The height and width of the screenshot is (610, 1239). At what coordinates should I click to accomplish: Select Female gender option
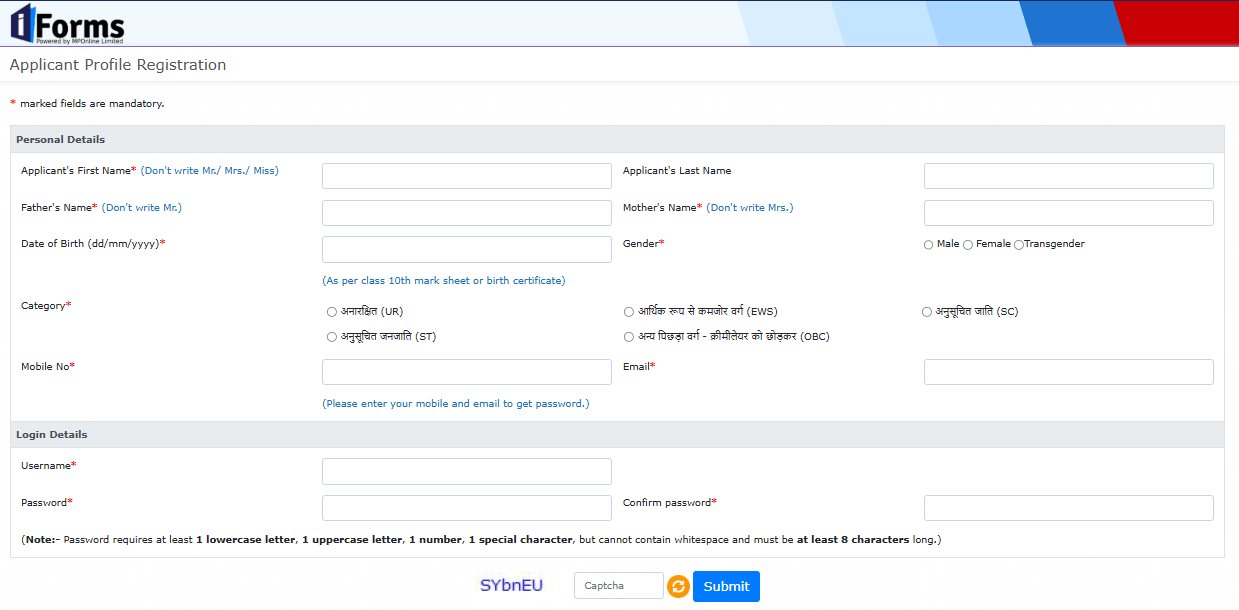coord(968,245)
